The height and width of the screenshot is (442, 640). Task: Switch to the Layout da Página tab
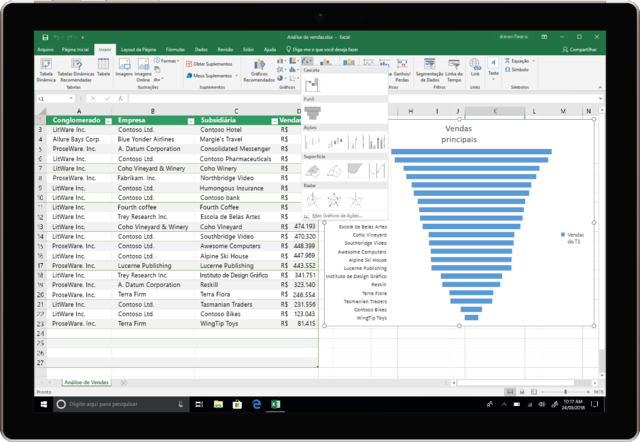click(x=138, y=49)
